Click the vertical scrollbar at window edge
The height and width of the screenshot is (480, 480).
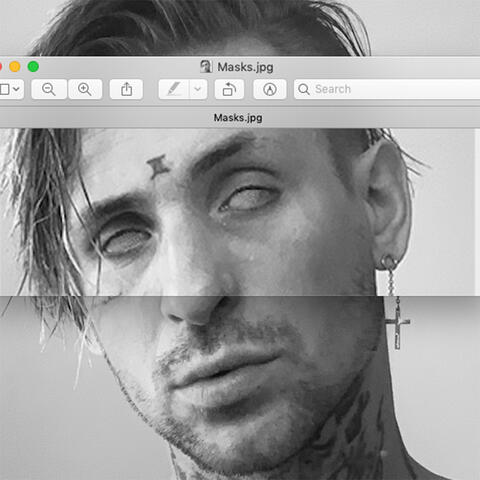point(478,212)
